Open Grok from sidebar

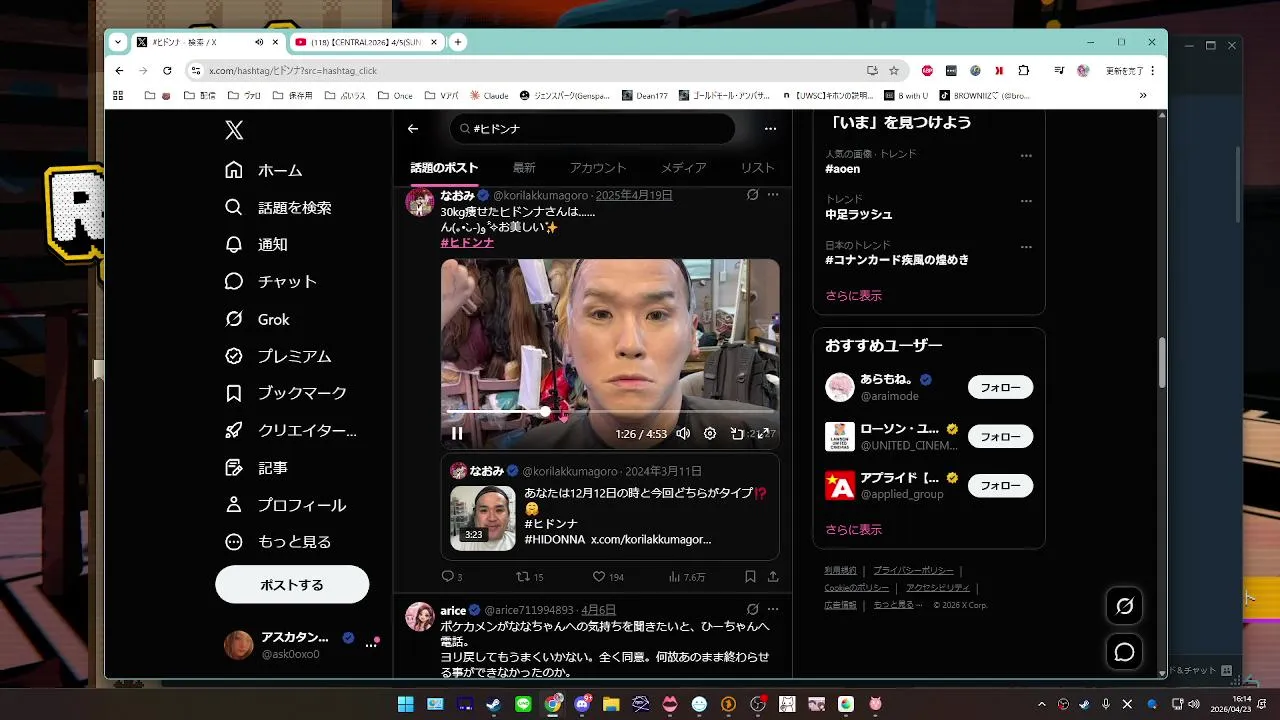(x=258, y=320)
